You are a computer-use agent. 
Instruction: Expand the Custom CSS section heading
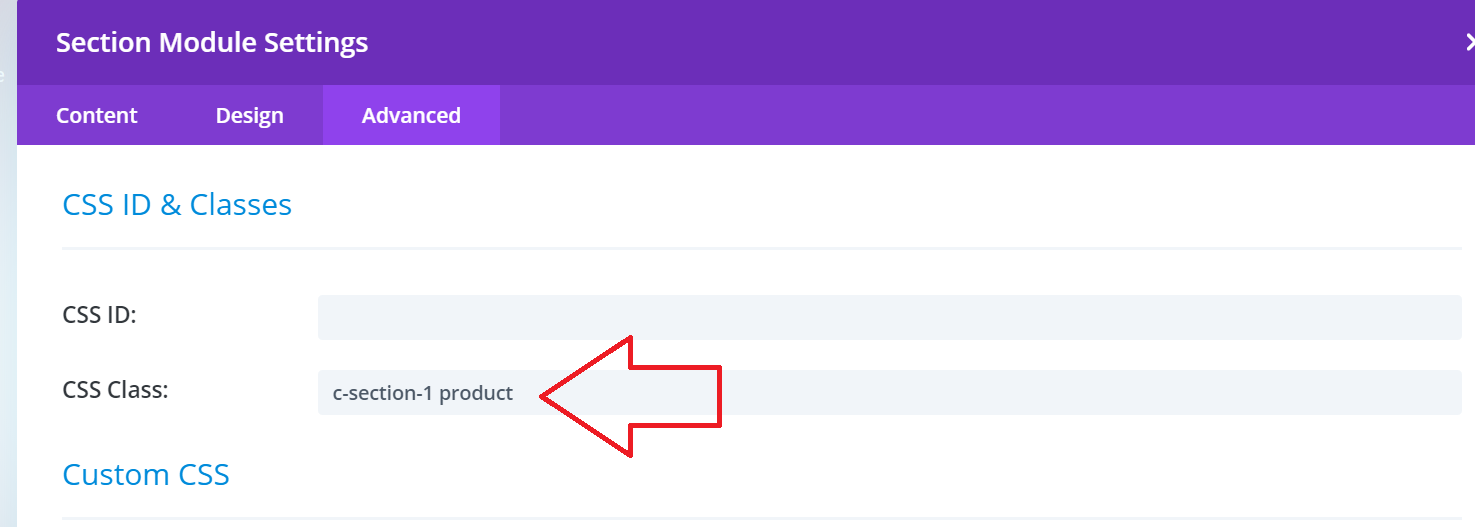tap(146, 474)
